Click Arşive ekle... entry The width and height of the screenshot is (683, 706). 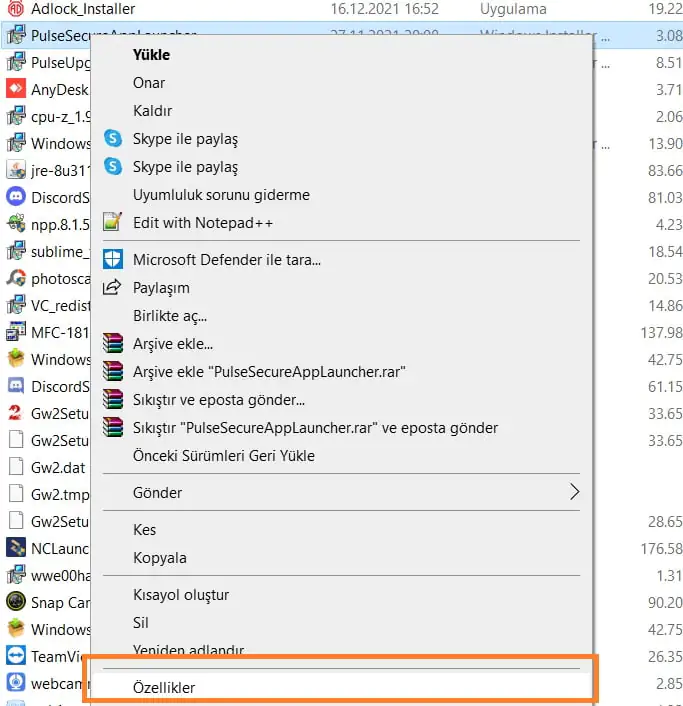(341, 344)
